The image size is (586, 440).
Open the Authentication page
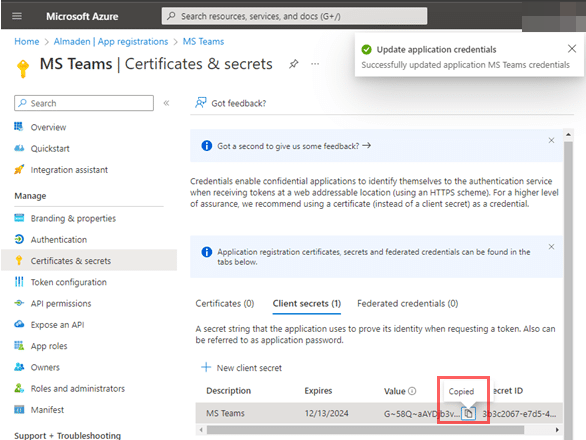tap(59, 240)
